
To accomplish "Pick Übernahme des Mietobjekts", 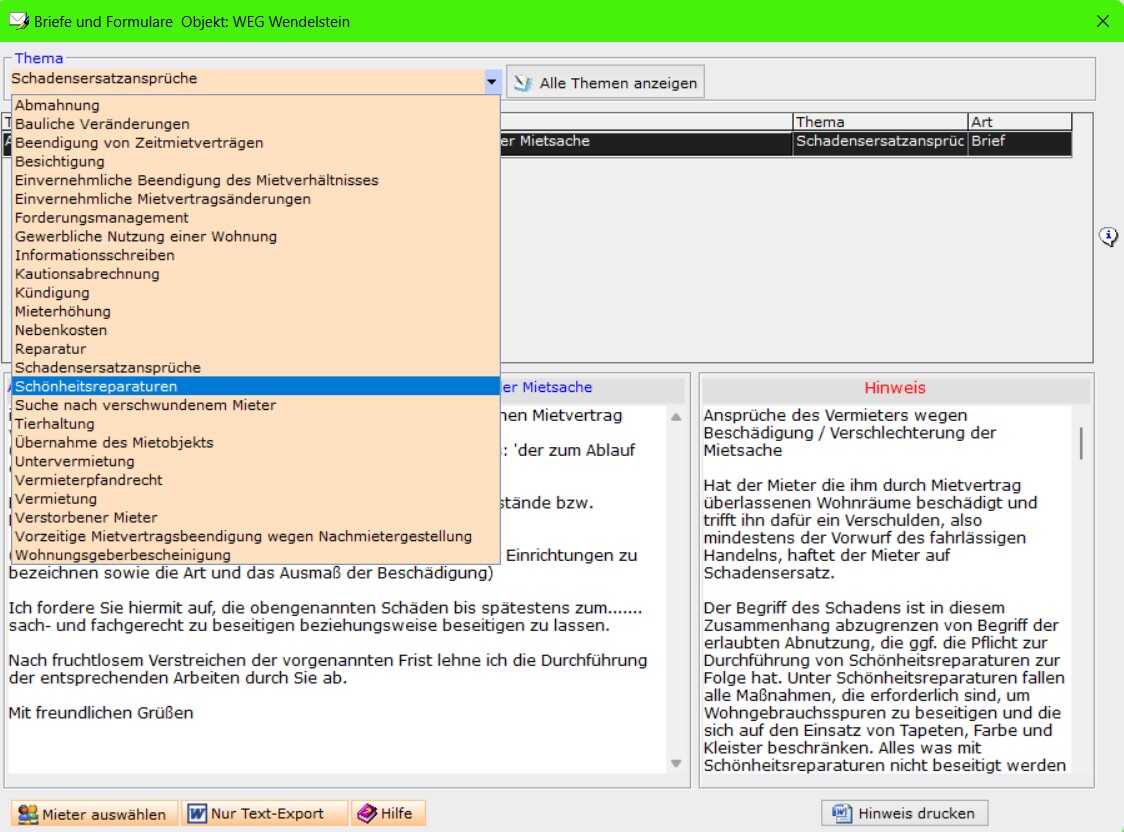I will [x=256, y=442].
